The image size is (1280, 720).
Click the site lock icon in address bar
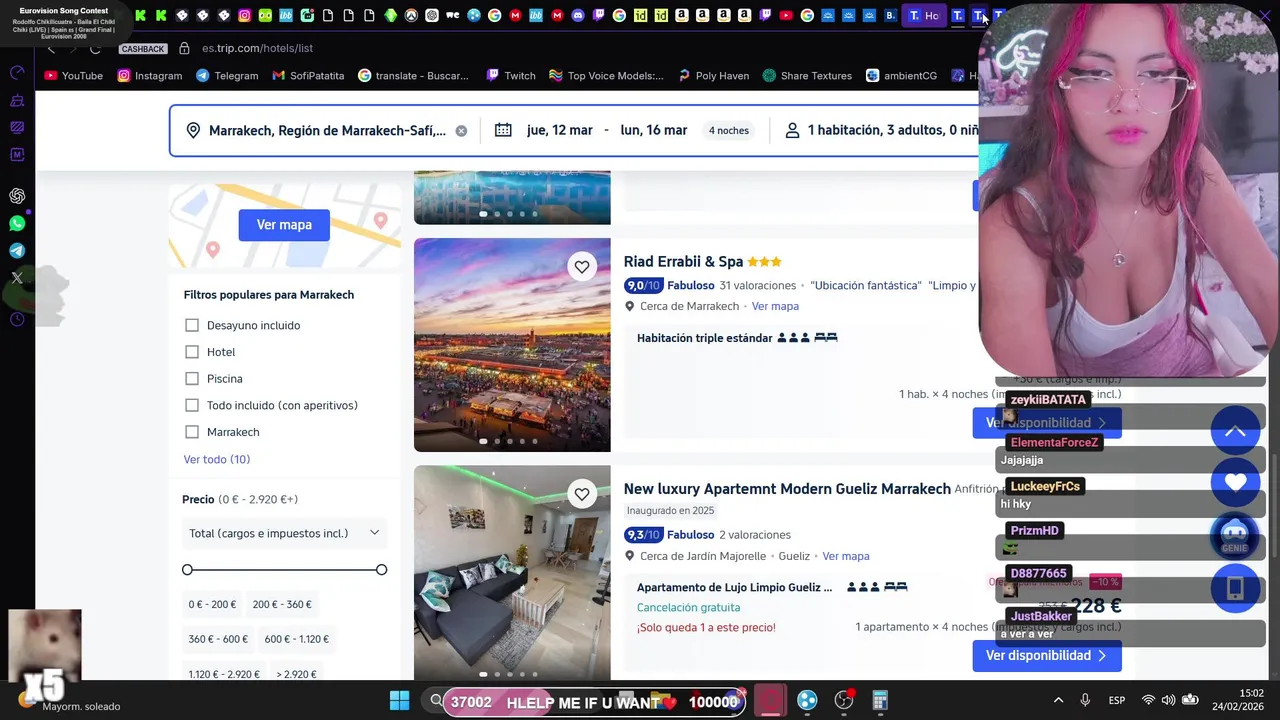[184, 48]
